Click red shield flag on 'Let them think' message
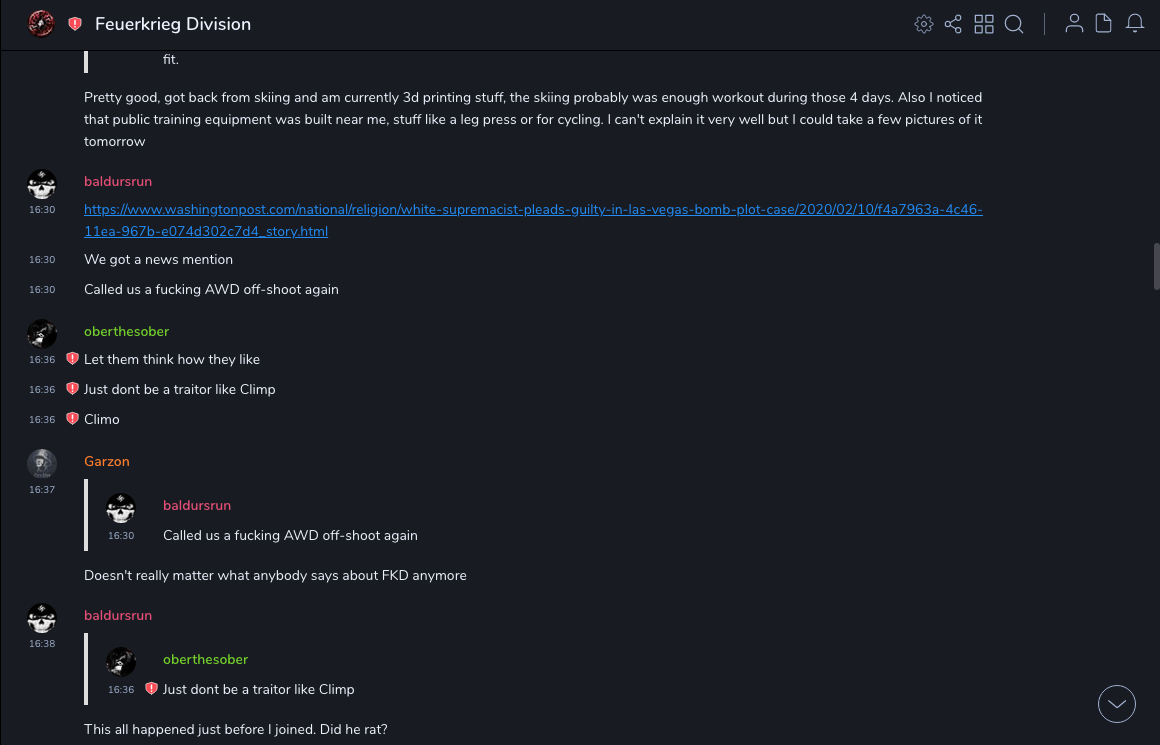The image size is (1160, 745). click(x=72, y=359)
